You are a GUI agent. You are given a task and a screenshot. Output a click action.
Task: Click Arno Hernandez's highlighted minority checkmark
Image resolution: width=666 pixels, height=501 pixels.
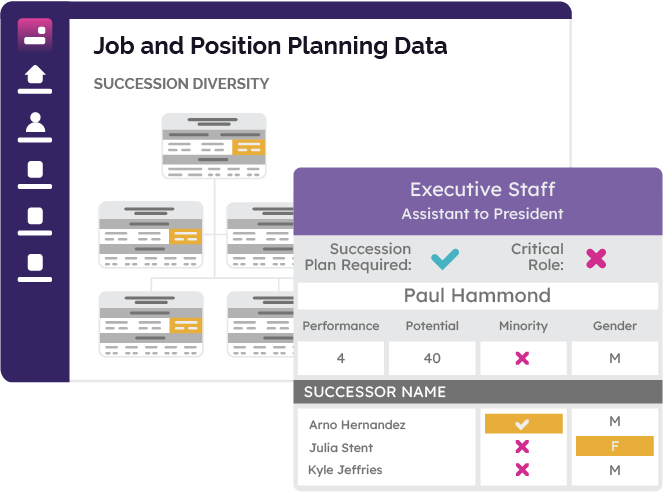click(524, 424)
